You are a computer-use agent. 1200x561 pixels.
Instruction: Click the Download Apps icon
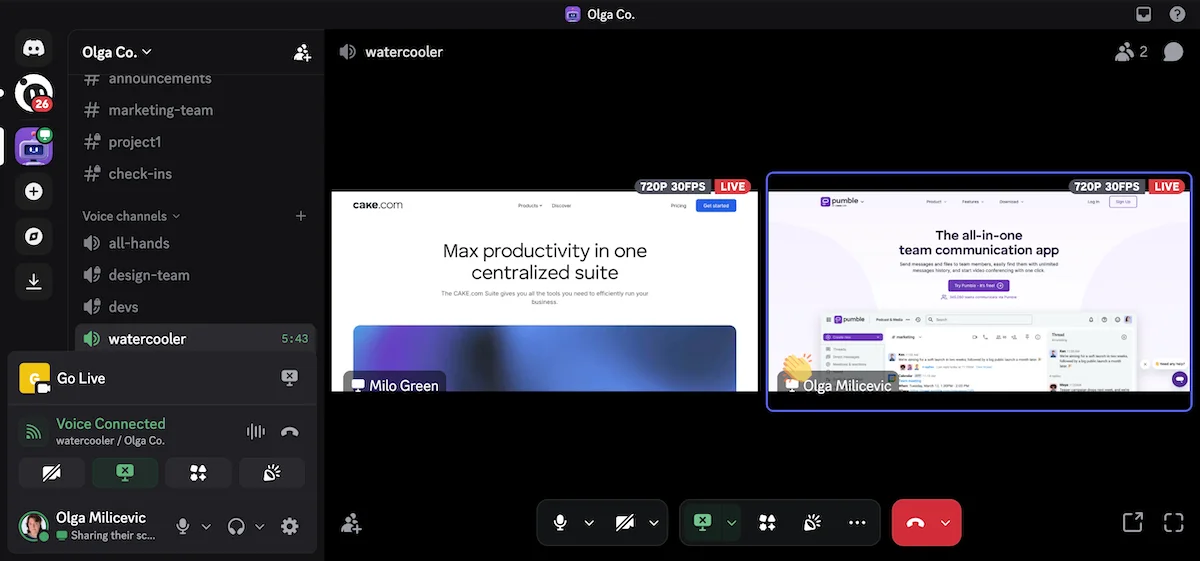click(34, 283)
